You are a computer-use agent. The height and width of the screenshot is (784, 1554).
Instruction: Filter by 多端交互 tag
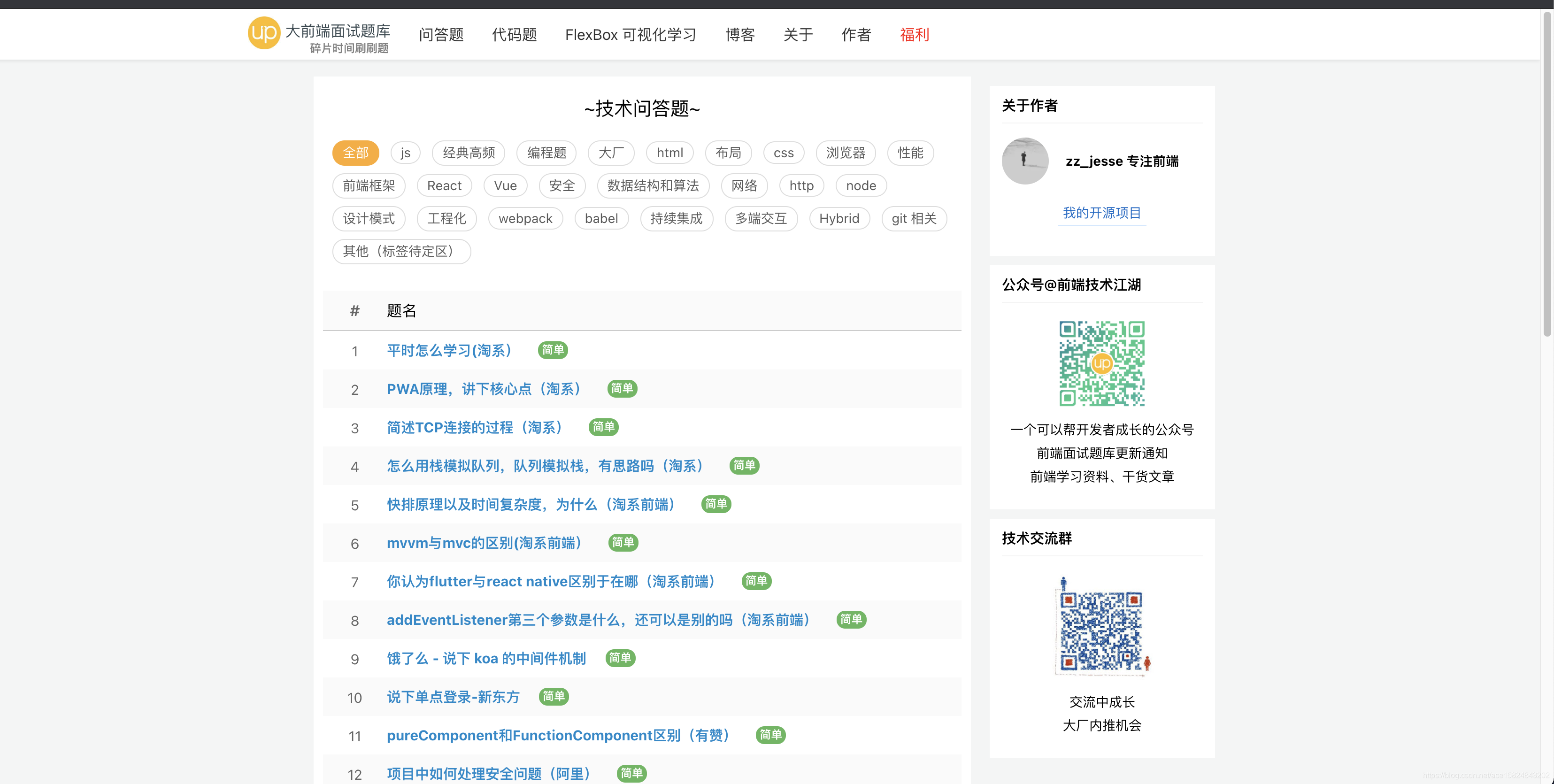pos(761,219)
